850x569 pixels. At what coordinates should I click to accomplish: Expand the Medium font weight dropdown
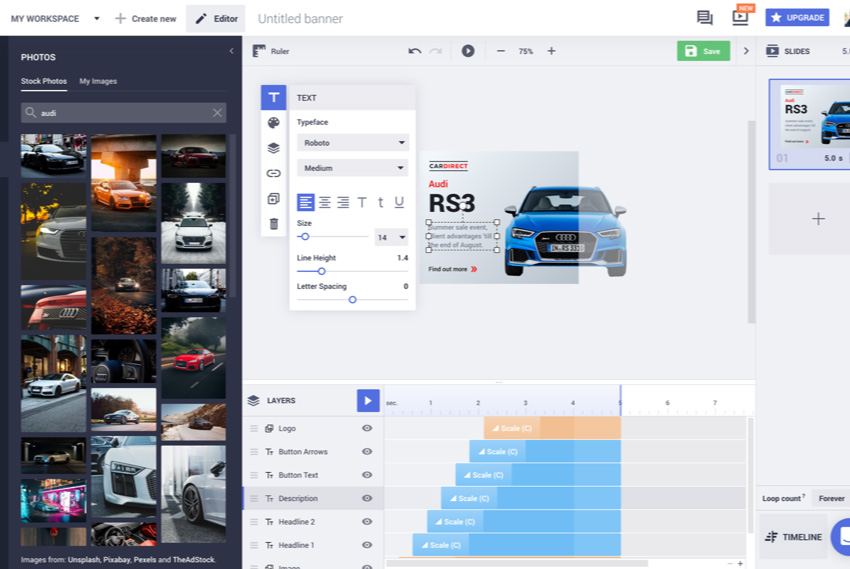352,168
